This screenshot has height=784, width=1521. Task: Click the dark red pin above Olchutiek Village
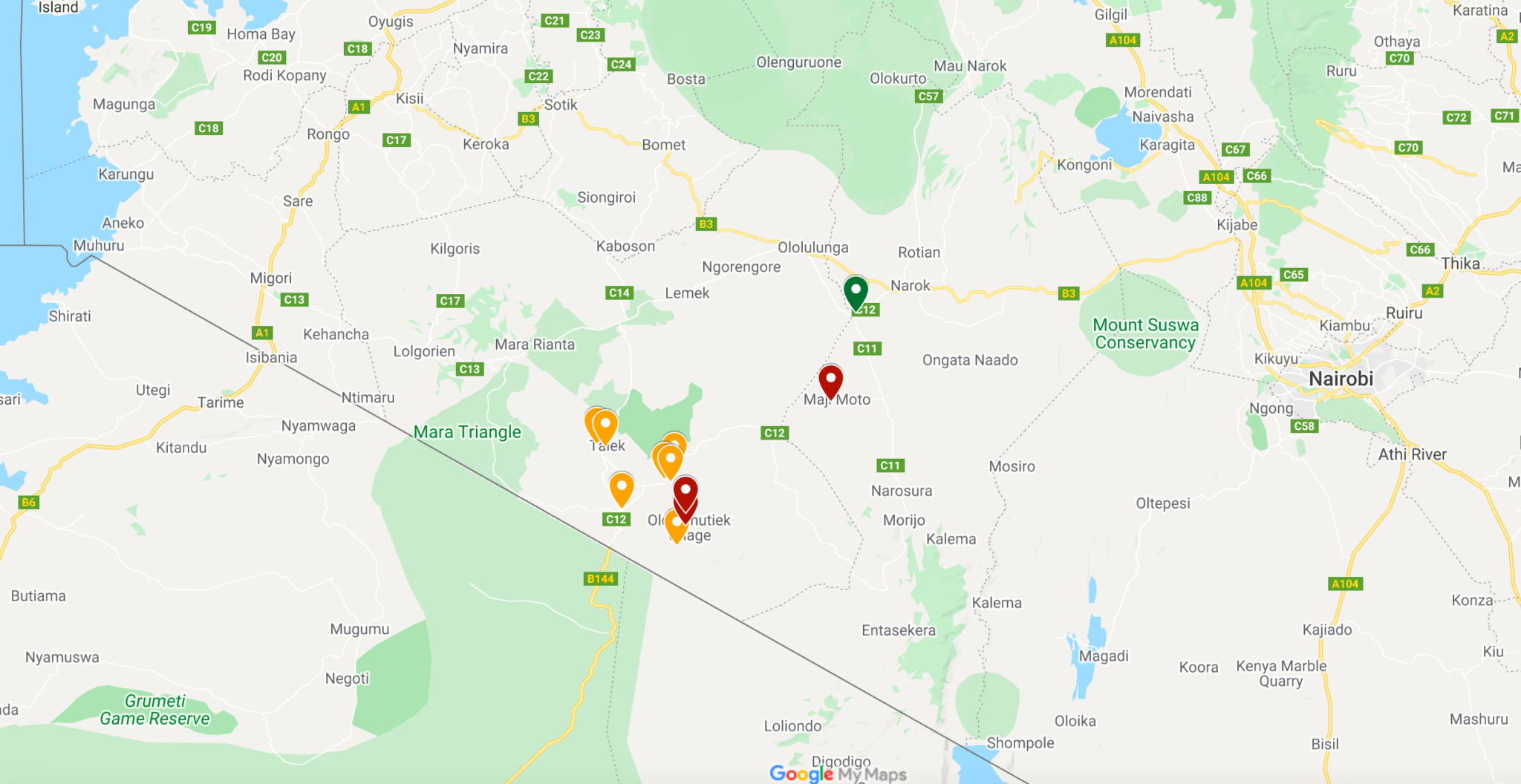point(685,493)
